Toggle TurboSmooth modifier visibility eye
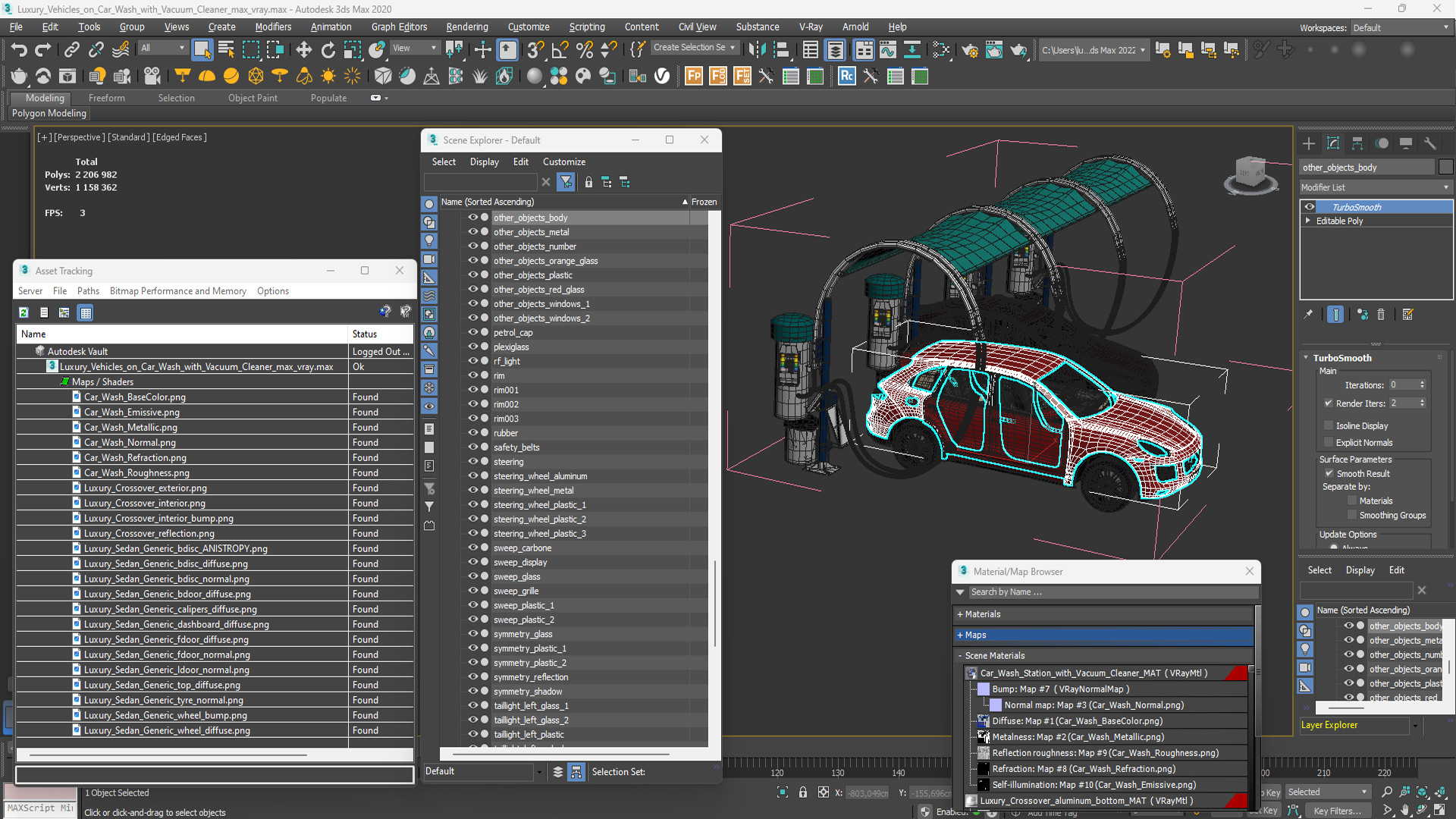This screenshot has width=1456, height=819. coord(1310,207)
